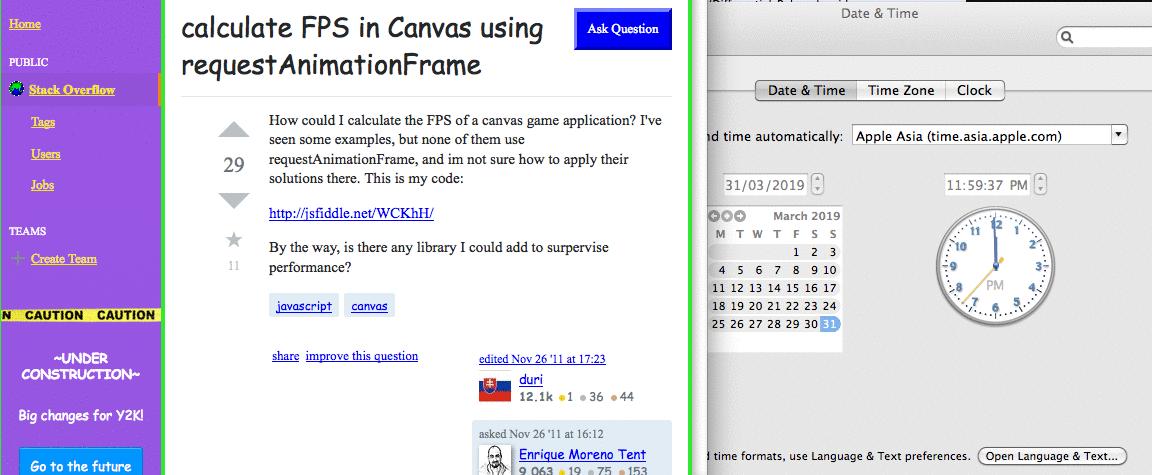Click the Open Language & Text button
The width and height of the screenshot is (1152, 475).
pyautogui.click(x=1051, y=456)
